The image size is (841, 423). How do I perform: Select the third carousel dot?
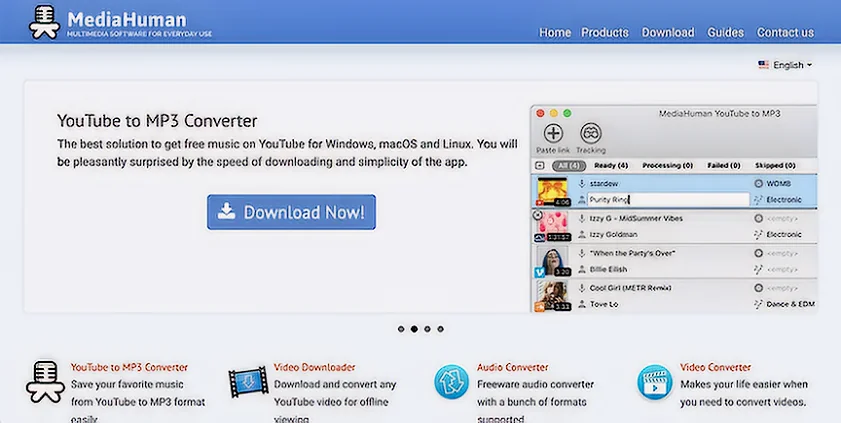[x=427, y=329]
